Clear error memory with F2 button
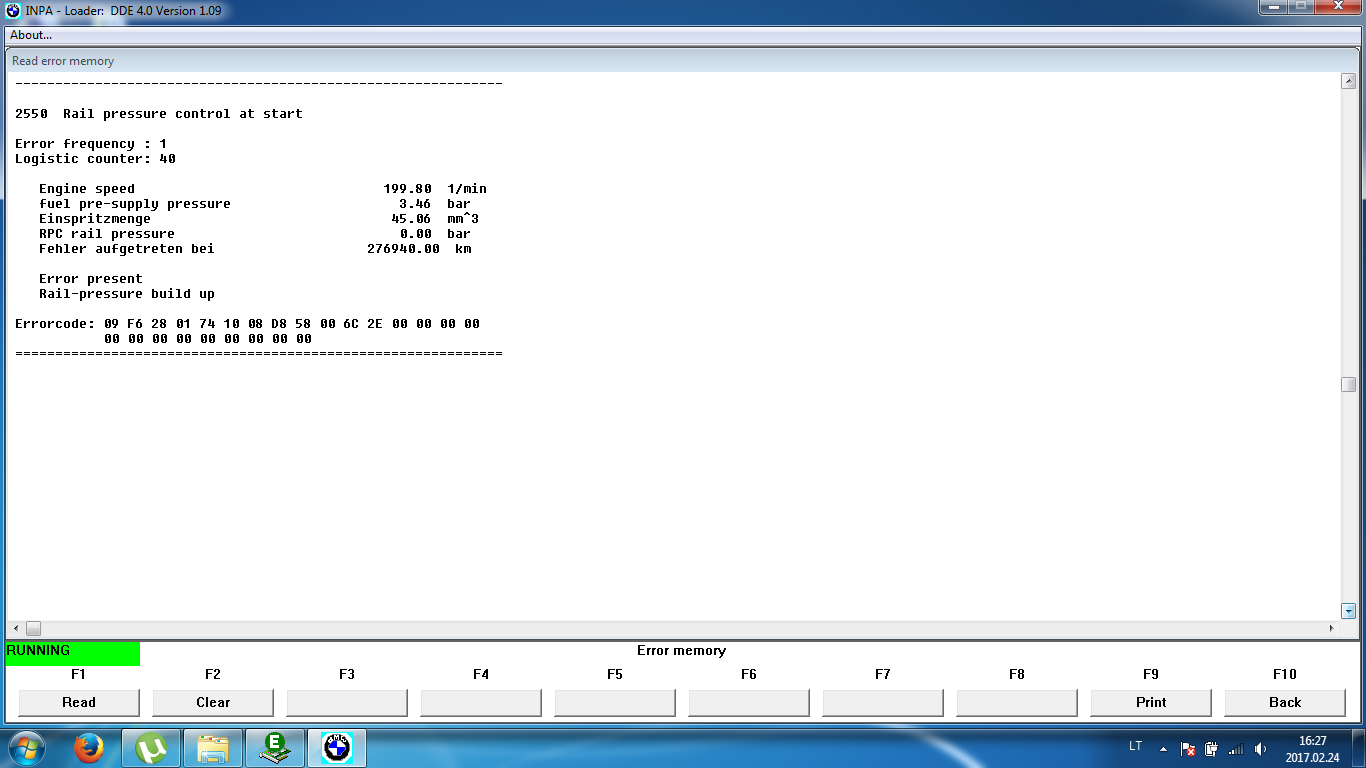The image size is (1366, 768). 213,702
